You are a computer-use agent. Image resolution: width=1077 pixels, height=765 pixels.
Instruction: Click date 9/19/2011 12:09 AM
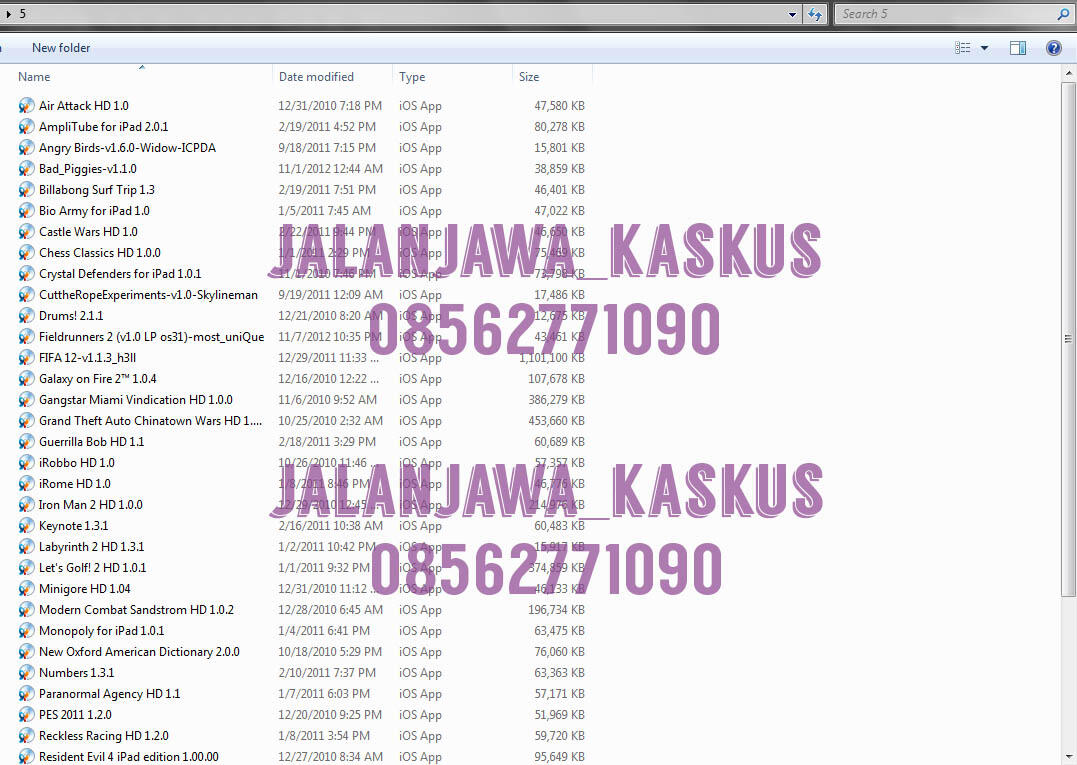coord(330,295)
